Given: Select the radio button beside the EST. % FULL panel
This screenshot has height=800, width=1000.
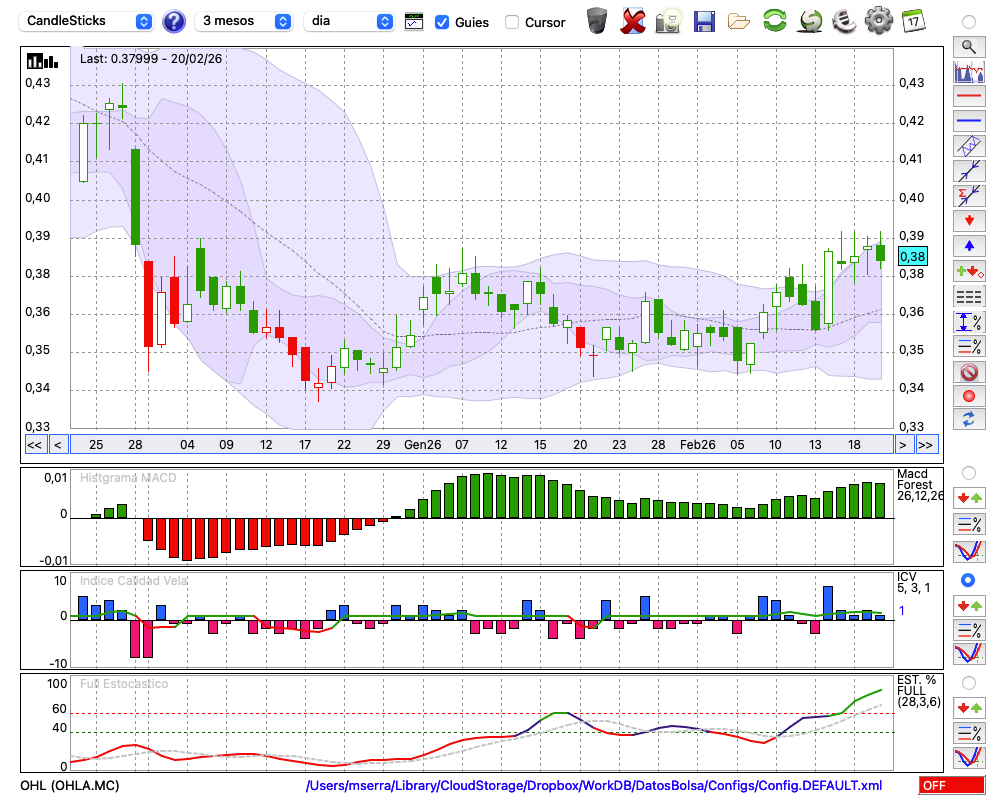Looking at the screenshot, I should coord(968,683).
